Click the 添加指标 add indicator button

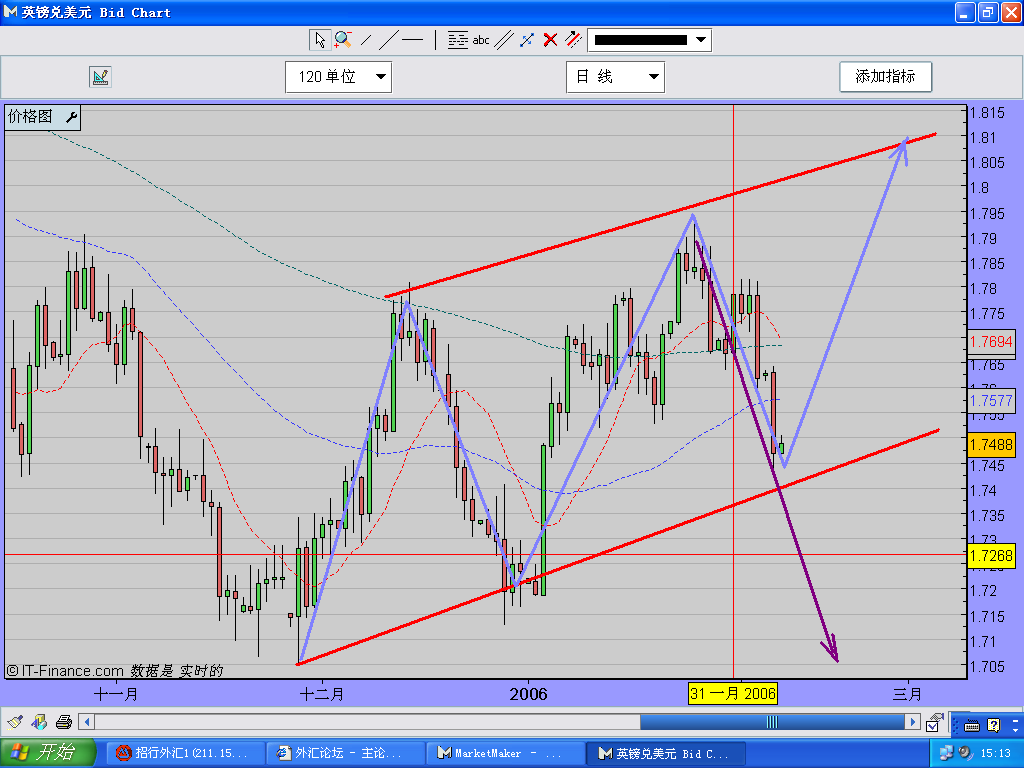886,77
